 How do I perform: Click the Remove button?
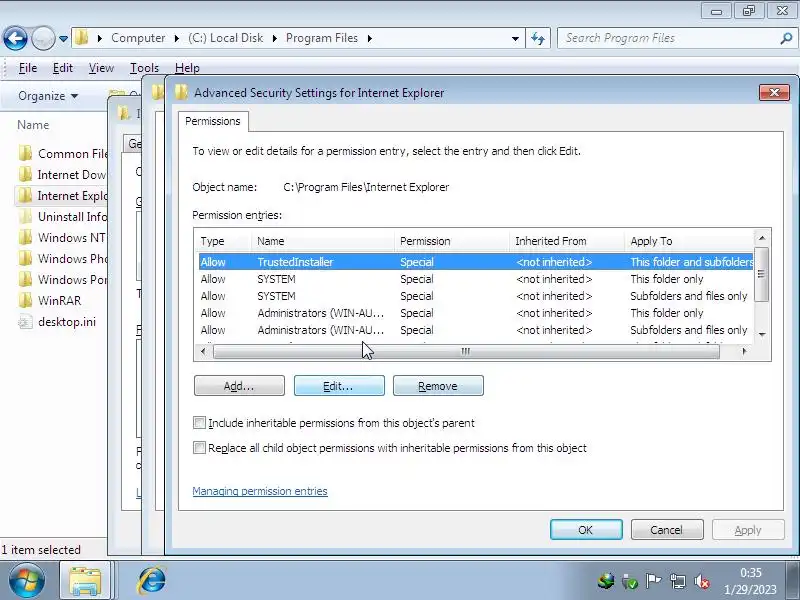[x=438, y=386]
